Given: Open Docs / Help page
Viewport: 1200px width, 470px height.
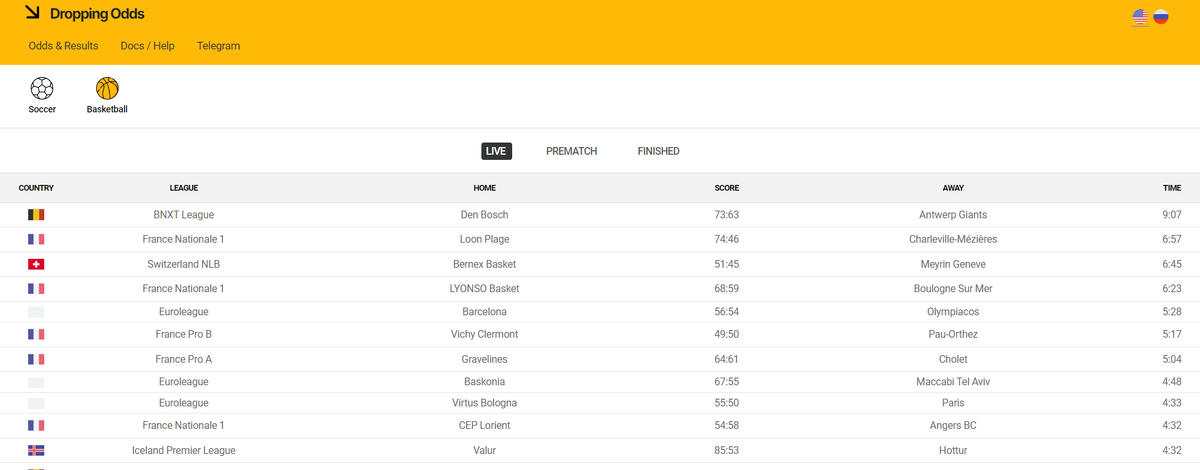Looking at the screenshot, I should point(148,46).
